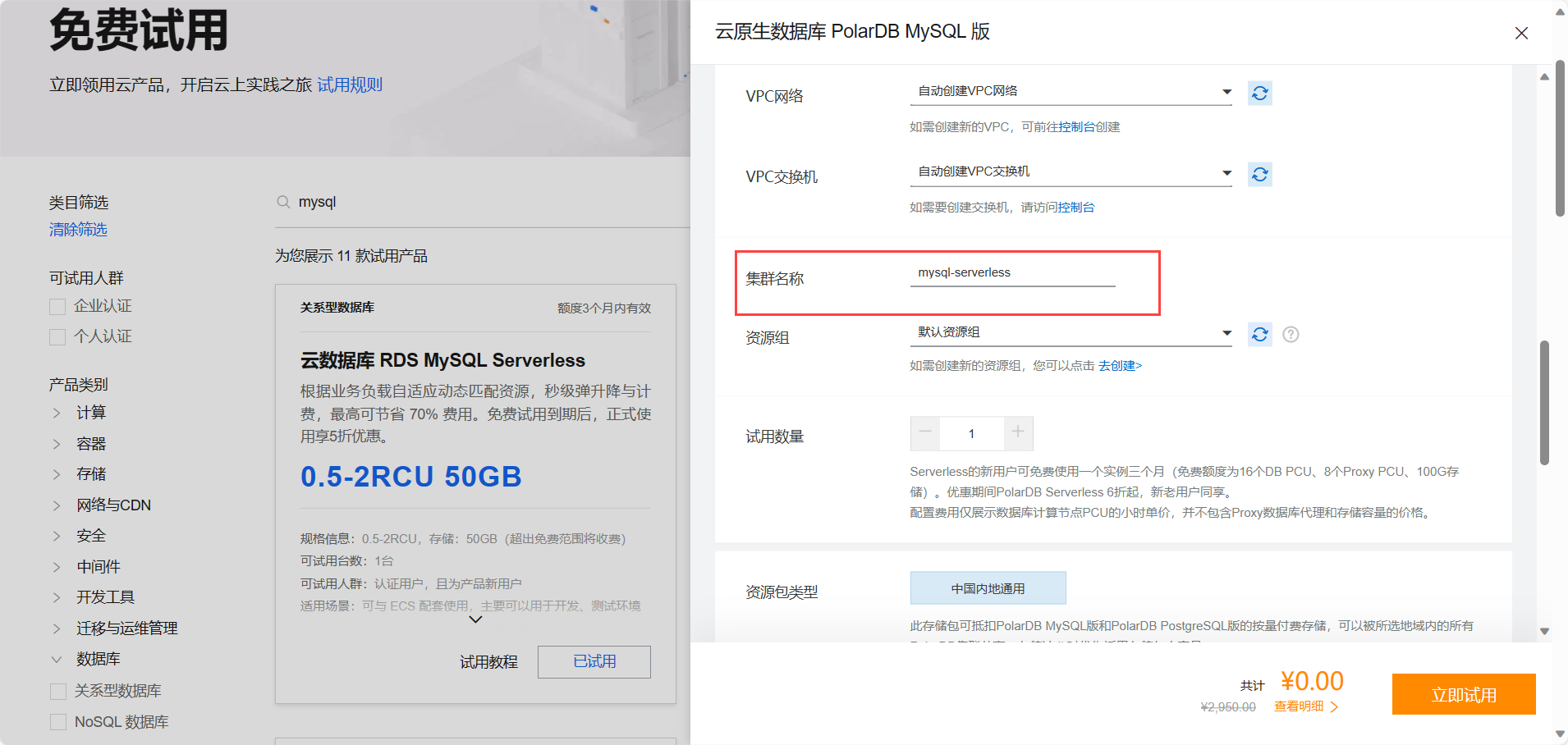Refresh the VPC交换机 options
This screenshot has width=1568, height=745.
point(1260,174)
